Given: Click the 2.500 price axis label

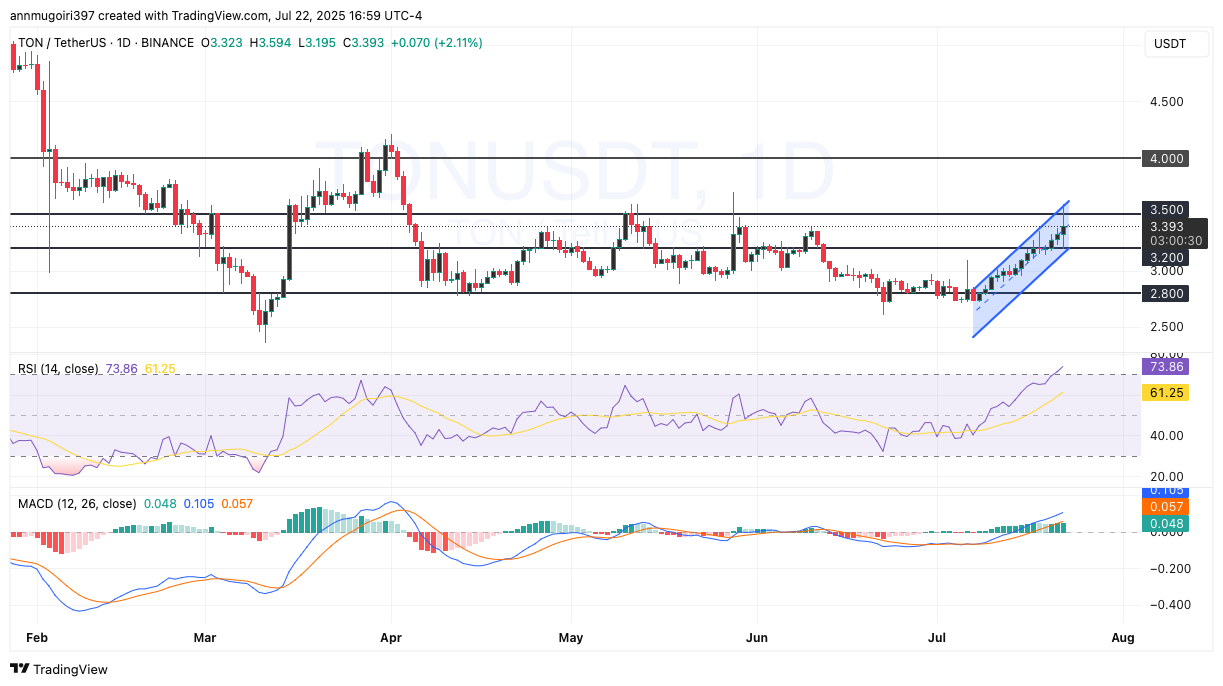Looking at the screenshot, I should [1167, 327].
